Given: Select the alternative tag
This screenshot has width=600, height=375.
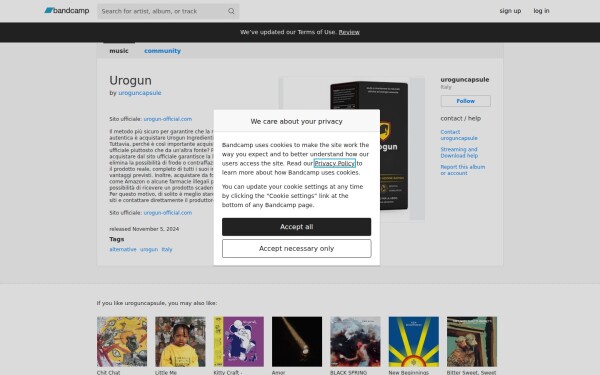Looking at the screenshot, I should 123,249.
